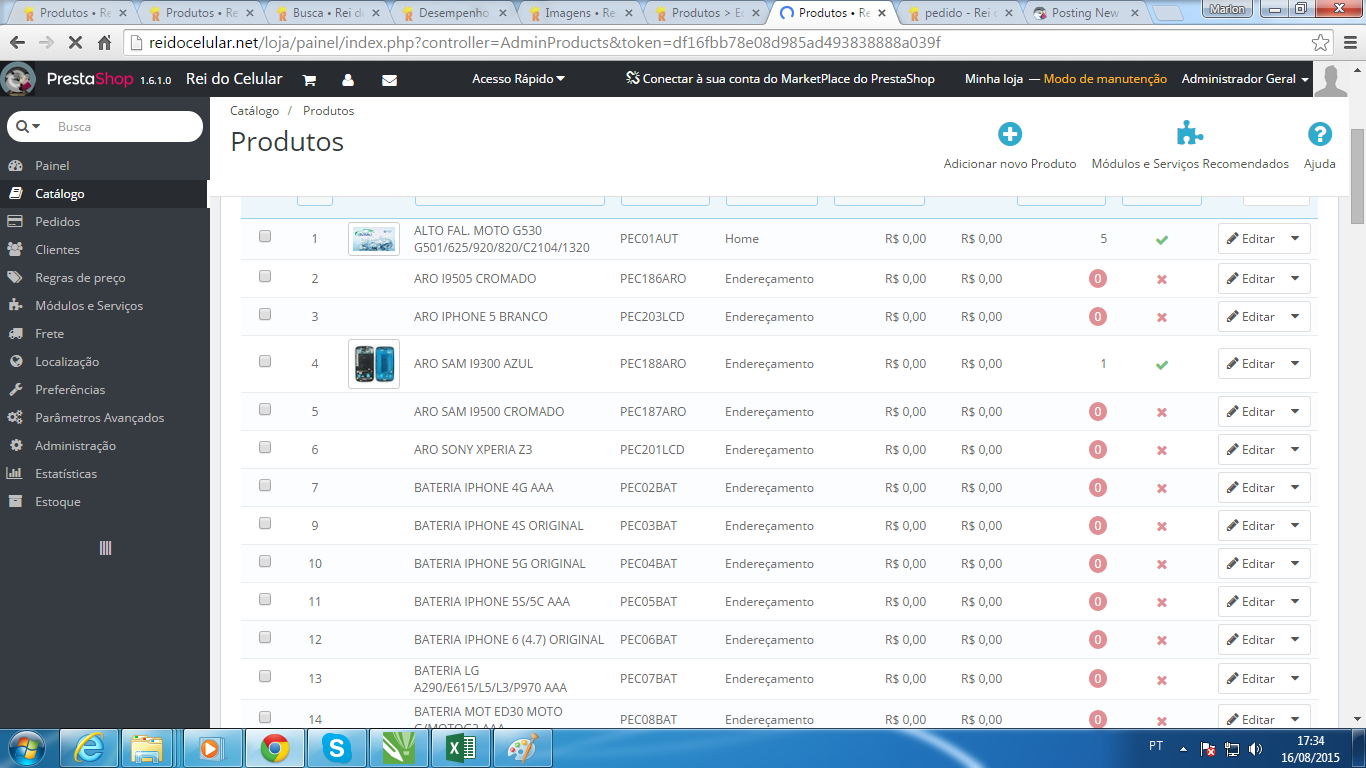Check the box for BATERIA IPHONE 4S ORIGINAL
1366x768 pixels.
coord(265,523)
